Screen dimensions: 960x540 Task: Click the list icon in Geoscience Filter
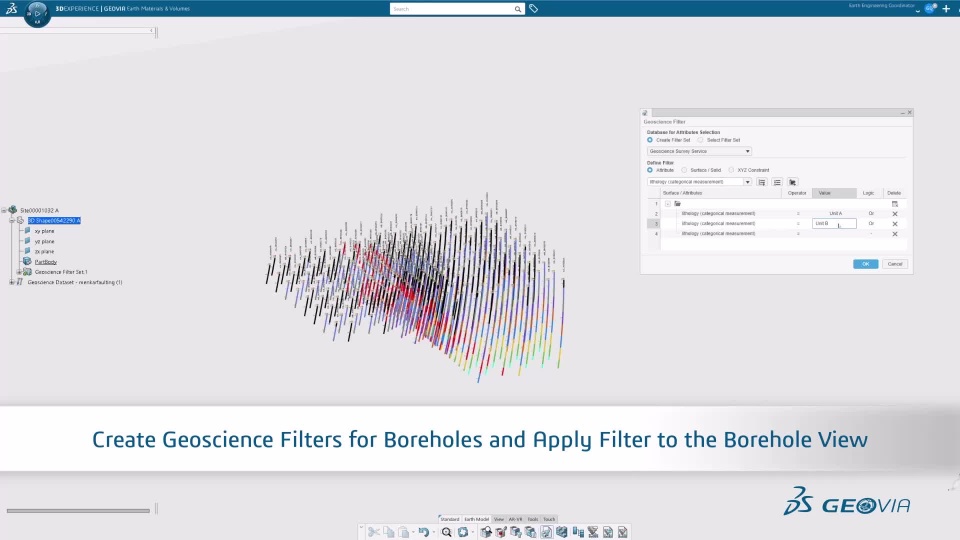point(777,182)
